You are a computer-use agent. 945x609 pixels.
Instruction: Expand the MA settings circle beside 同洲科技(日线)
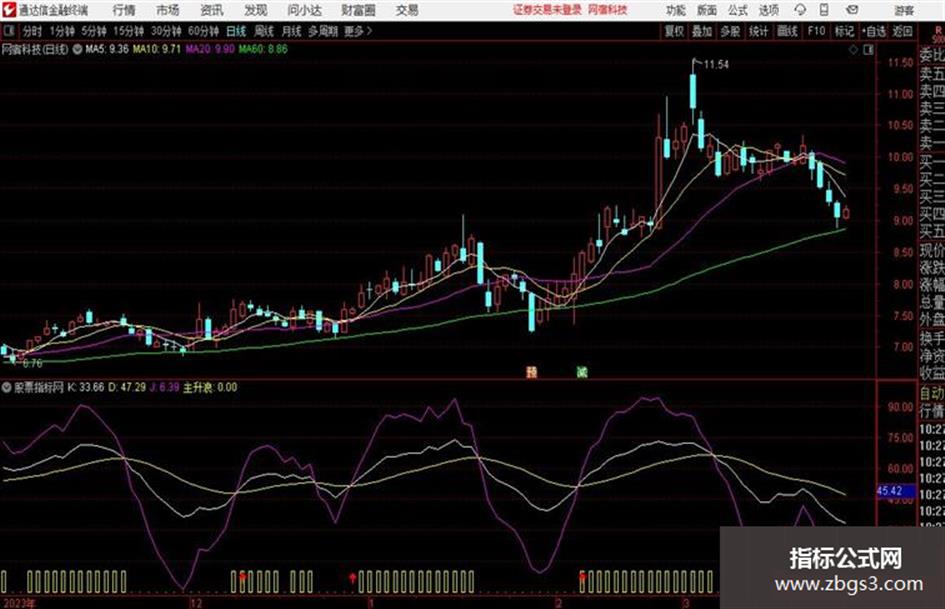77,49
